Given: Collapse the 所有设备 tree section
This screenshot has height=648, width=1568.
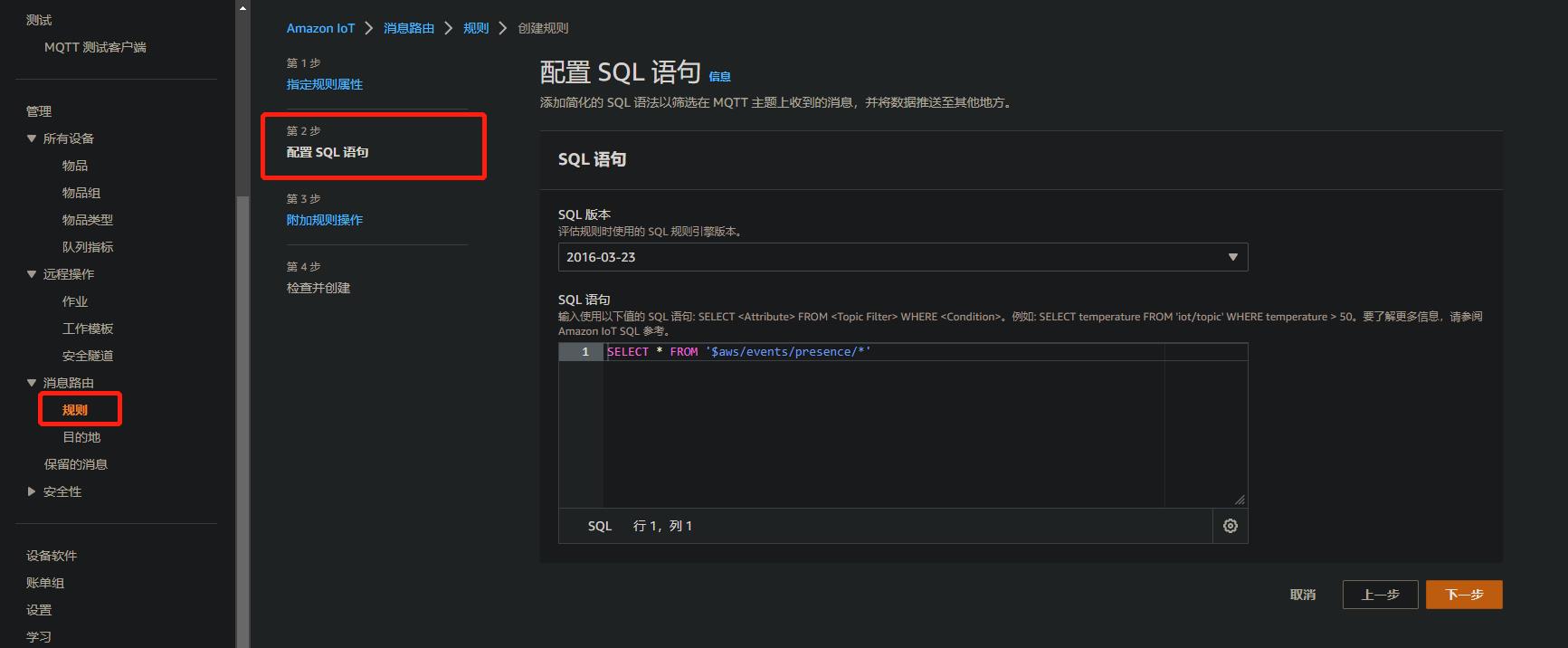Looking at the screenshot, I should tap(32, 138).
